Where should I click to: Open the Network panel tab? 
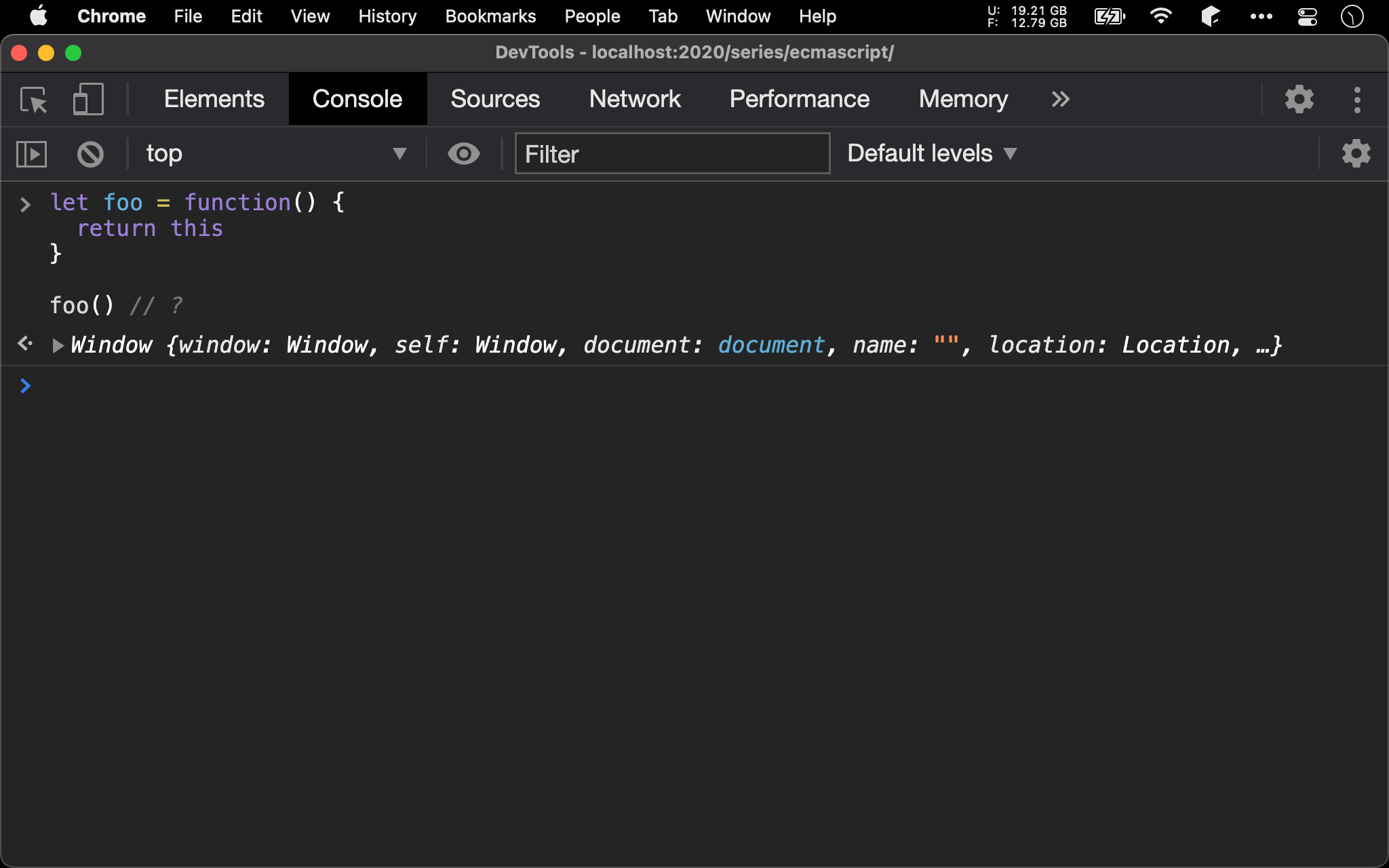(634, 99)
